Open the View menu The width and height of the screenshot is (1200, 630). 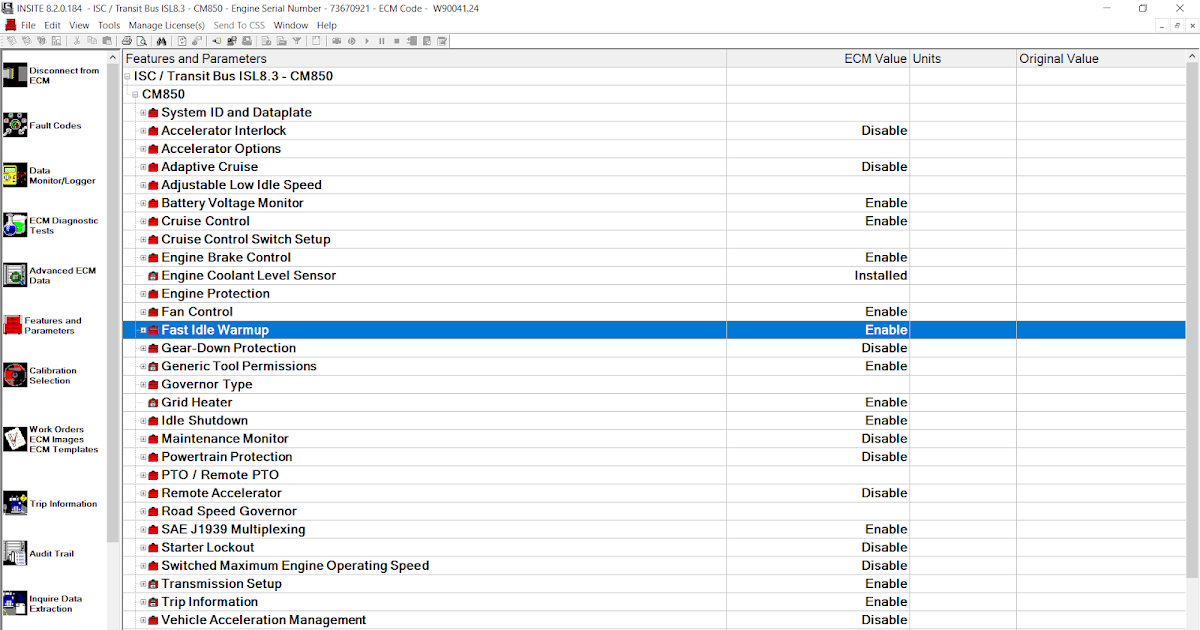[79, 25]
